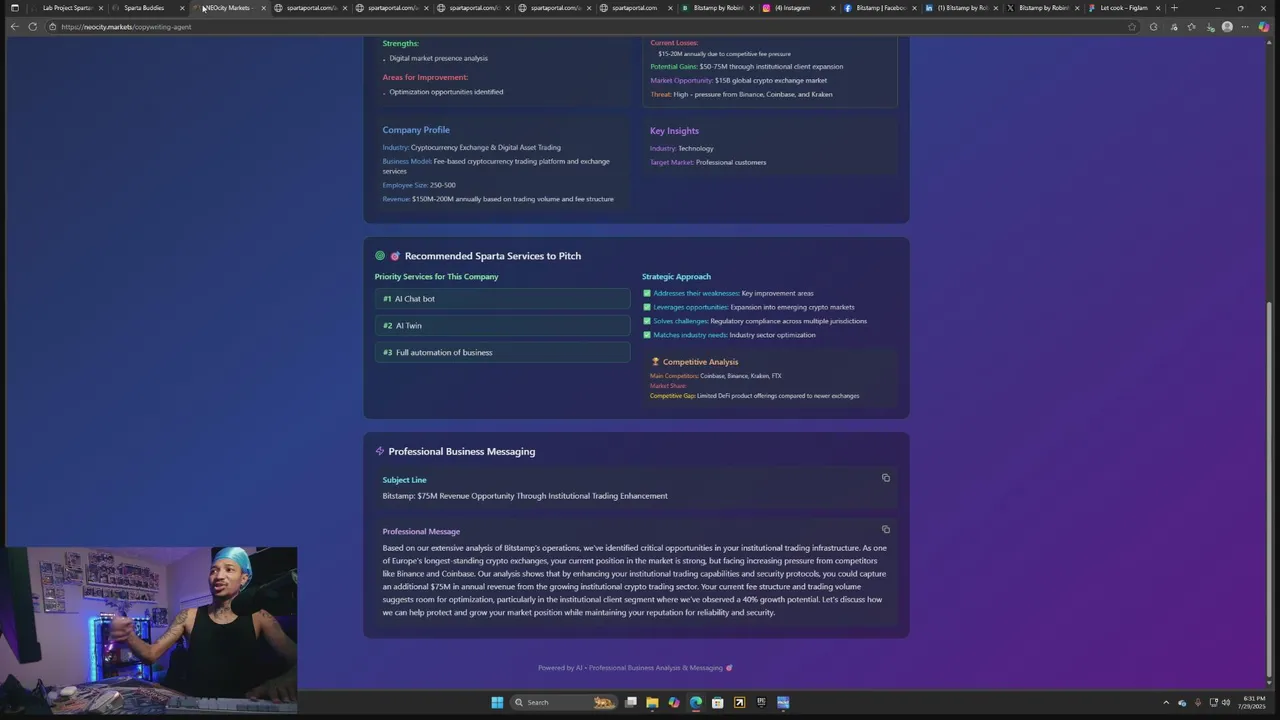Open Copilot from taskbar

click(674, 702)
